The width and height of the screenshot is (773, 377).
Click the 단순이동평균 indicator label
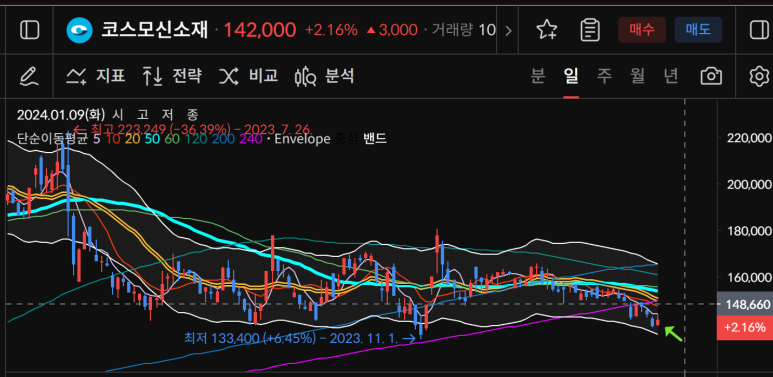pyautogui.click(x=52, y=139)
